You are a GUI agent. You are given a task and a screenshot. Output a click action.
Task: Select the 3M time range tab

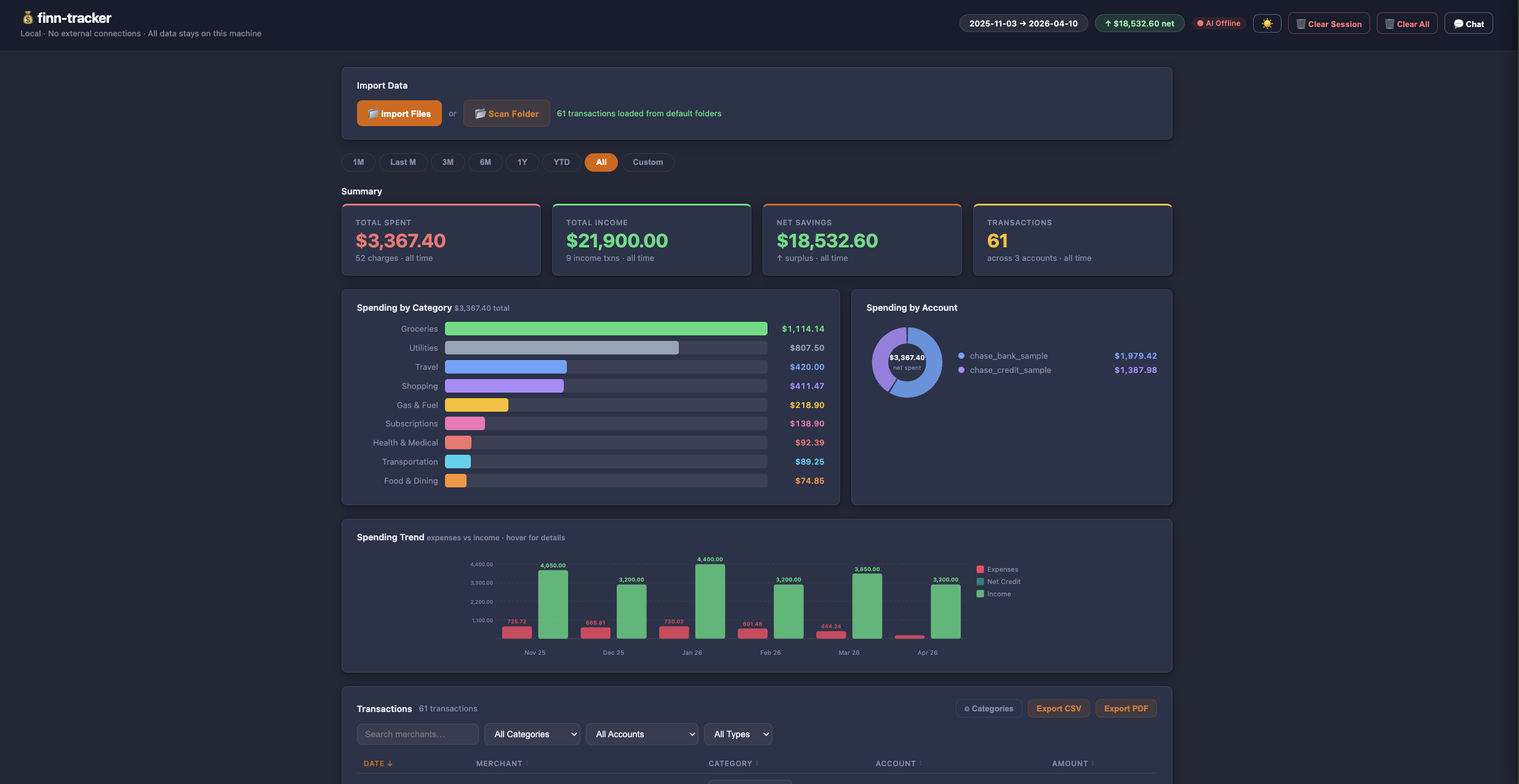click(447, 162)
